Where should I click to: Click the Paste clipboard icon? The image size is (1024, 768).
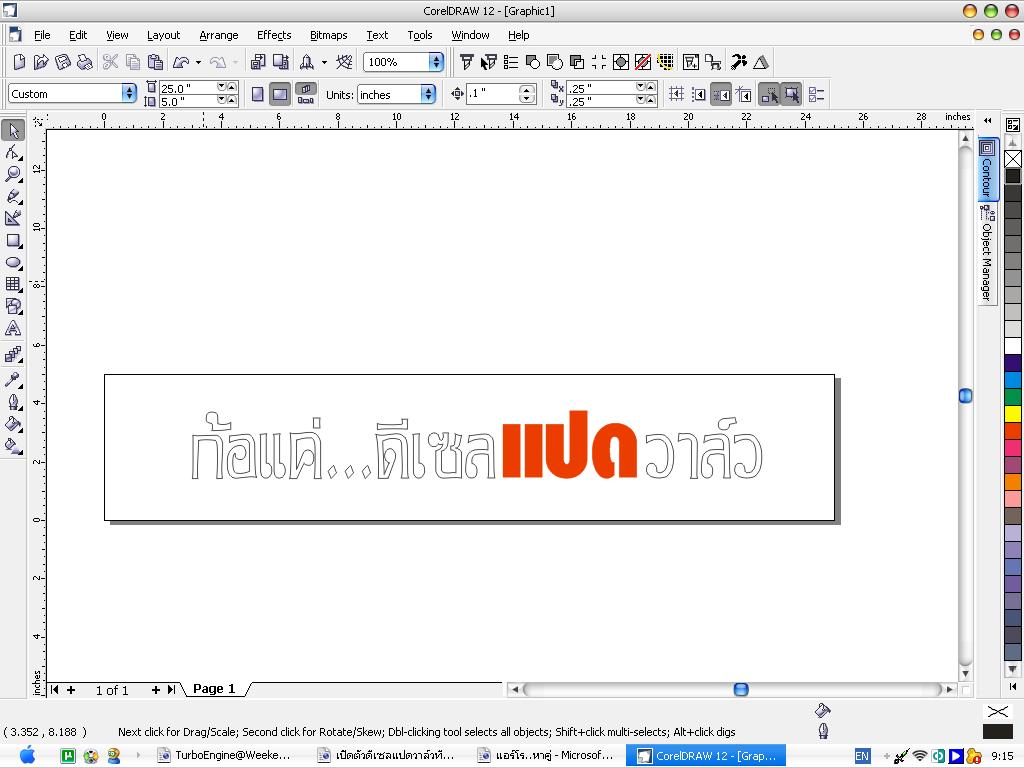(x=155, y=62)
